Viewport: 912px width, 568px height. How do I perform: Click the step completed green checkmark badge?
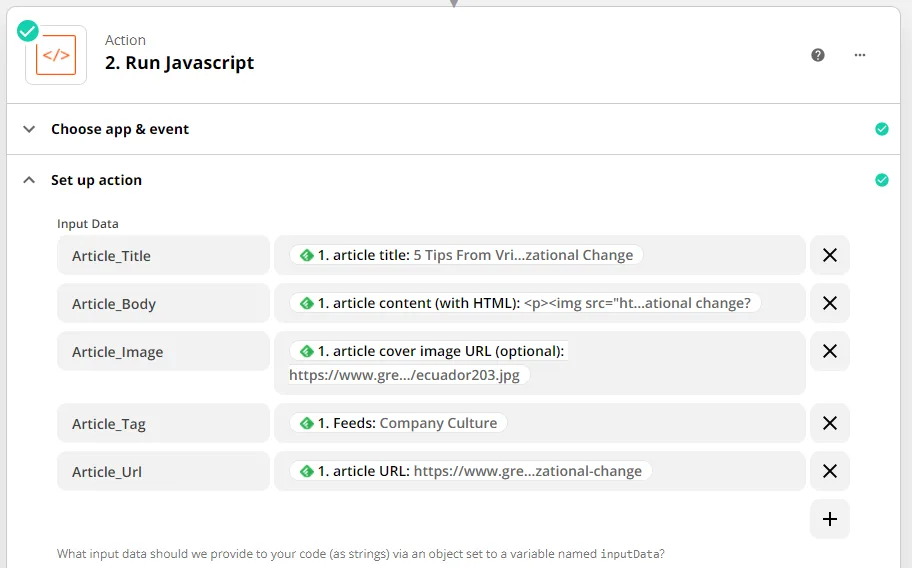(27, 31)
